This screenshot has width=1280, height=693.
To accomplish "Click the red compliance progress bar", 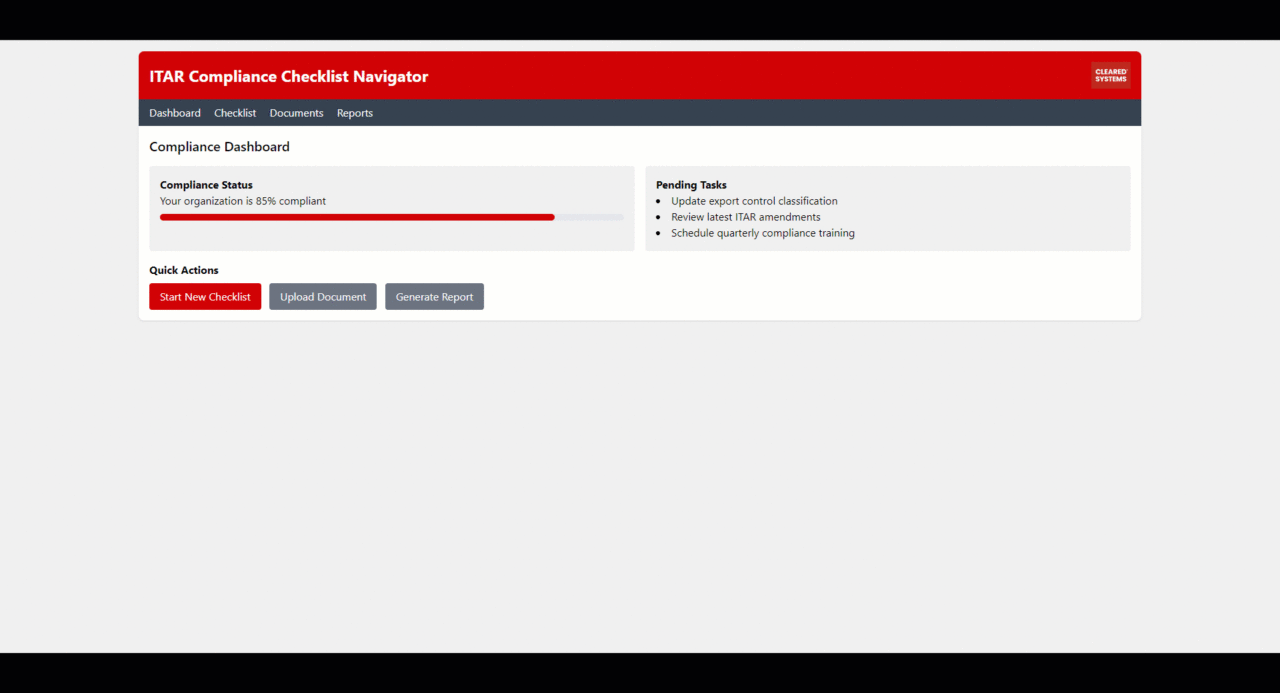I will 357,217.
